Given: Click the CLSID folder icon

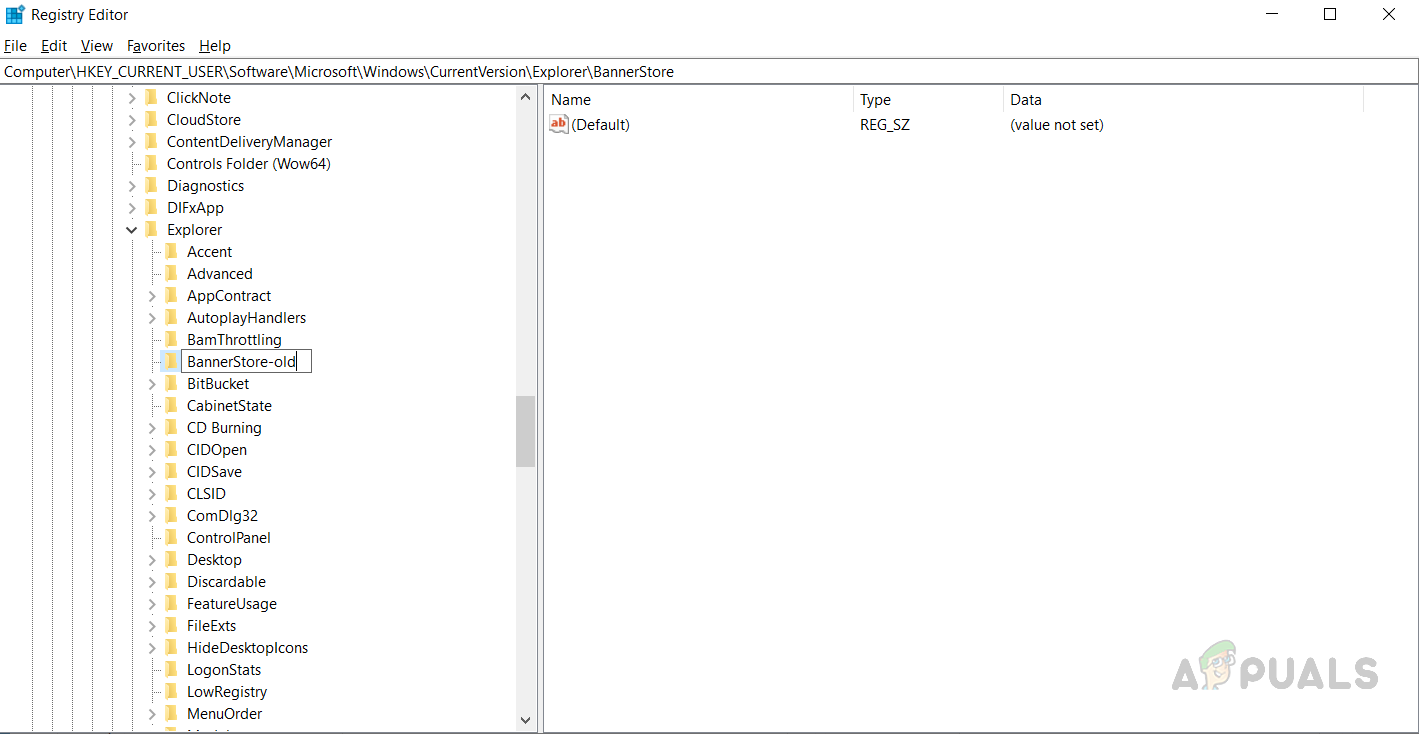Looking at the screenshot, I should [x=172, y=493].
